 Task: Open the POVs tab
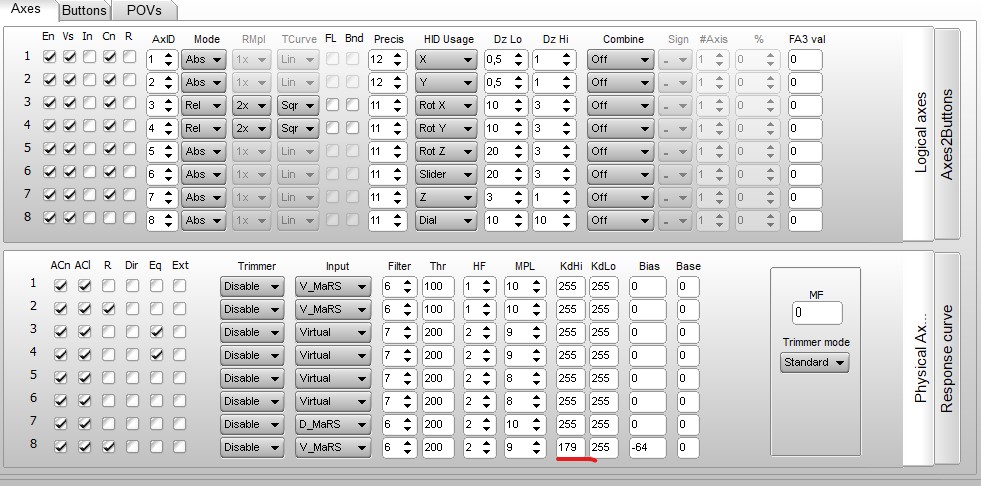click(144, 11)
